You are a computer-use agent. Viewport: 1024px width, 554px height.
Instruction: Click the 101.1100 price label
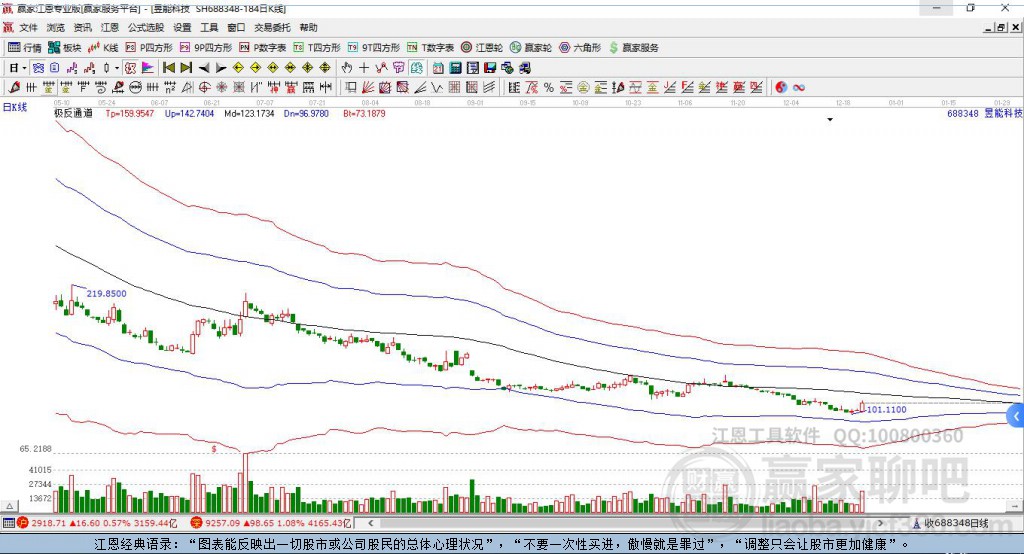pos(886,410)
